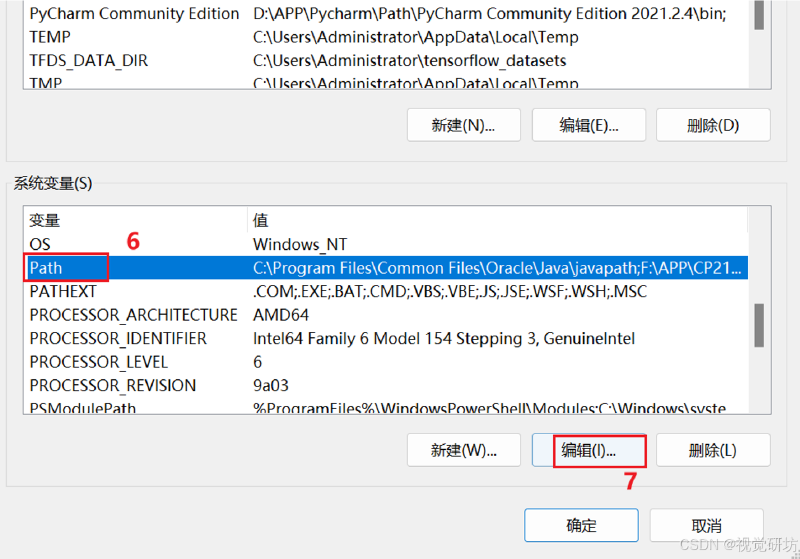Confirm with the 确定 button

tap(581, 525)
